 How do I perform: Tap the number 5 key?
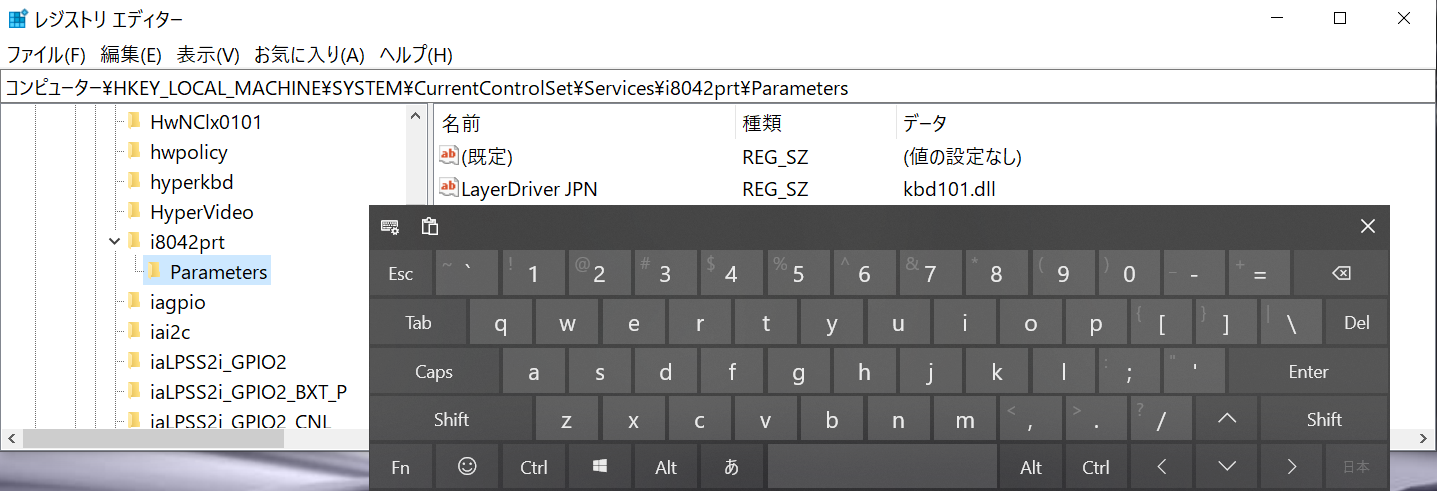(x=798, y=274)
